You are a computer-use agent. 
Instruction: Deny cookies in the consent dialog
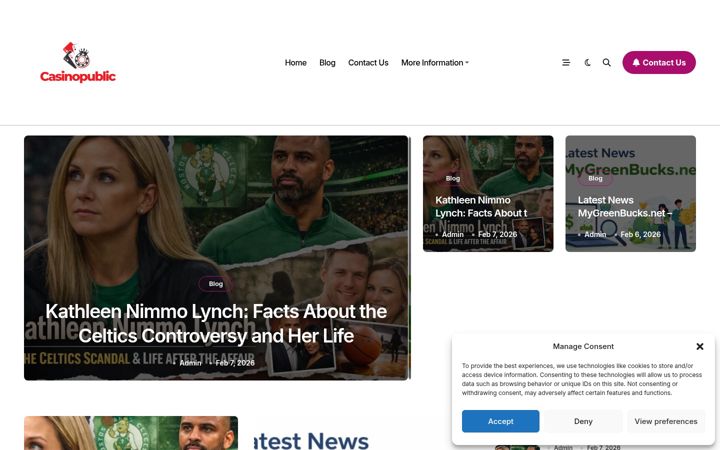click(x=583, y=421)
